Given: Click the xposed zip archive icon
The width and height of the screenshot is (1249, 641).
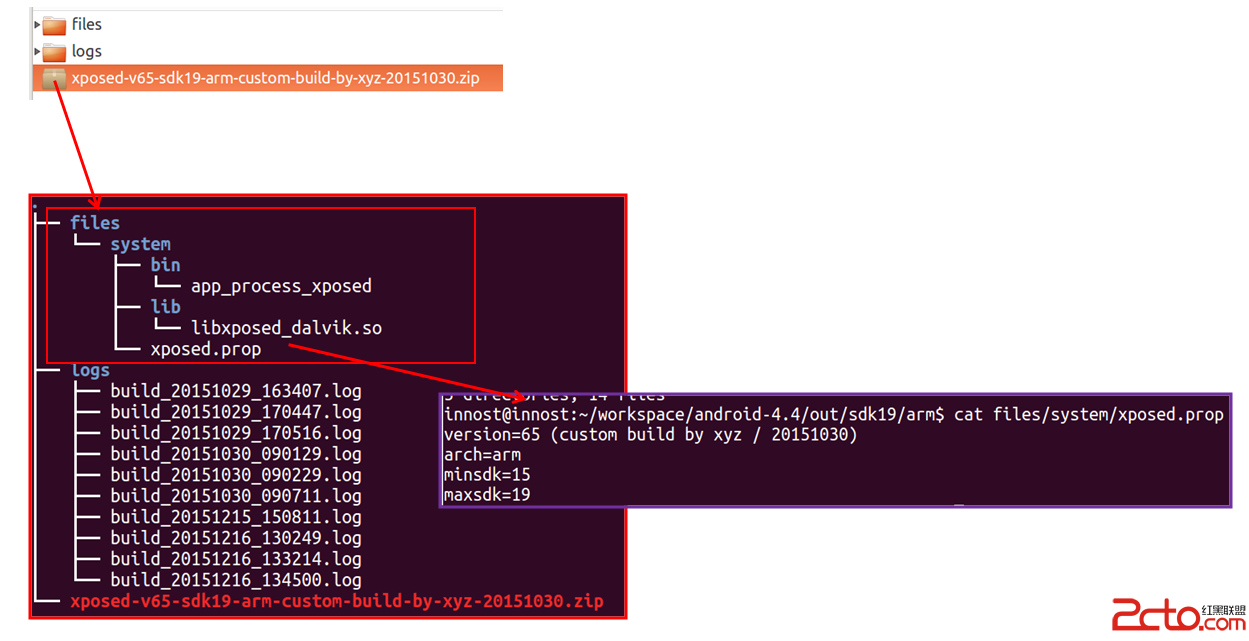Looking at the screenshot, I should coord(54,78).
